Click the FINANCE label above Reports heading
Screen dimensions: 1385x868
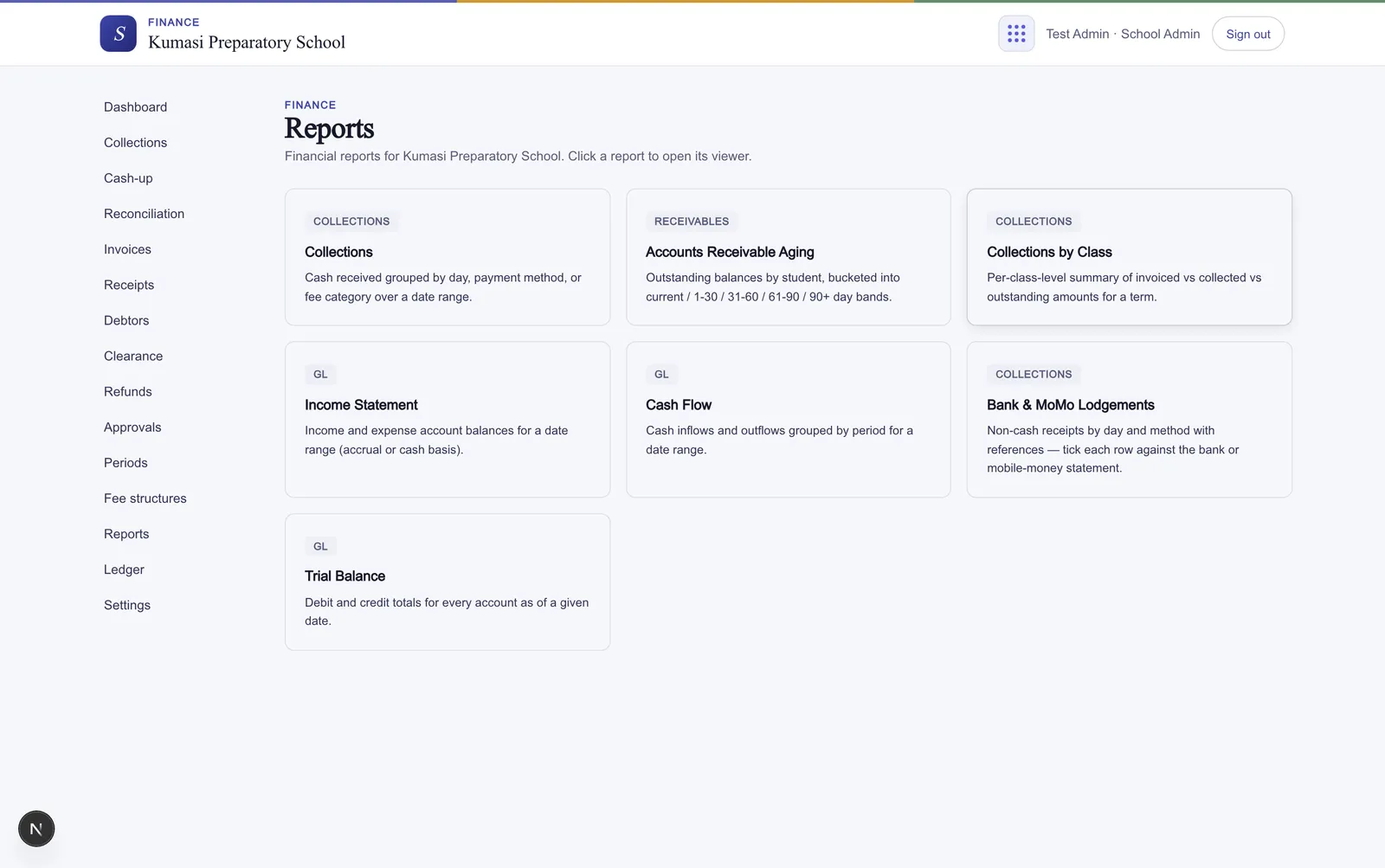[310, 105]
